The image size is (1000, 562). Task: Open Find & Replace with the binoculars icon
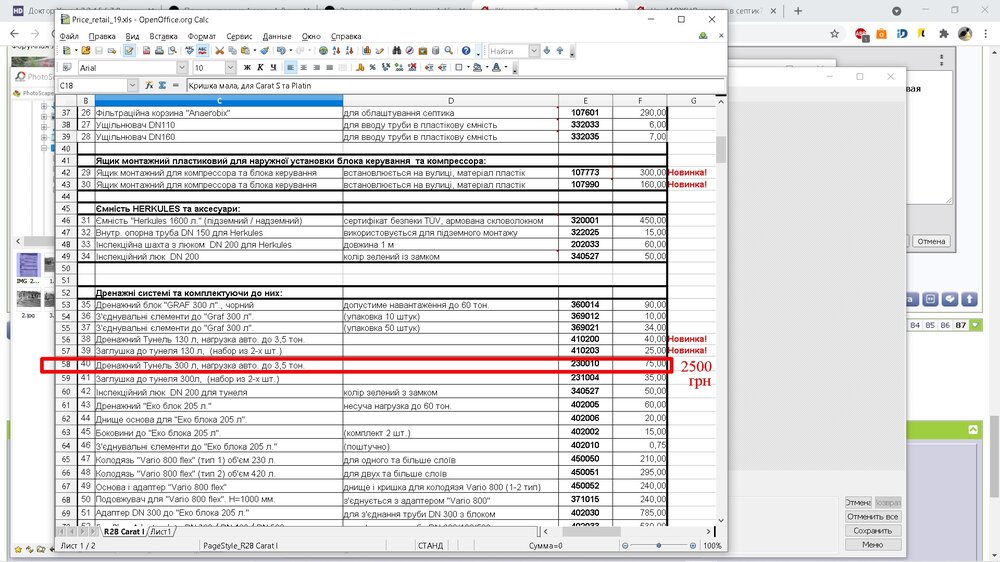pos(397,51)
